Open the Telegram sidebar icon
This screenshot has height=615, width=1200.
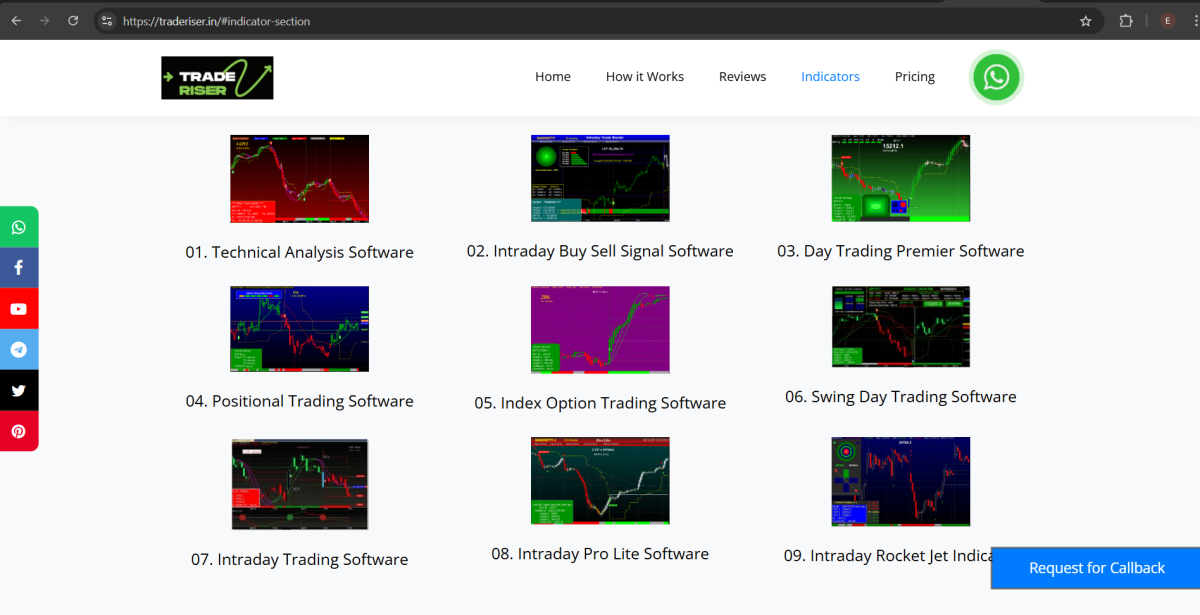pos(19,350)
